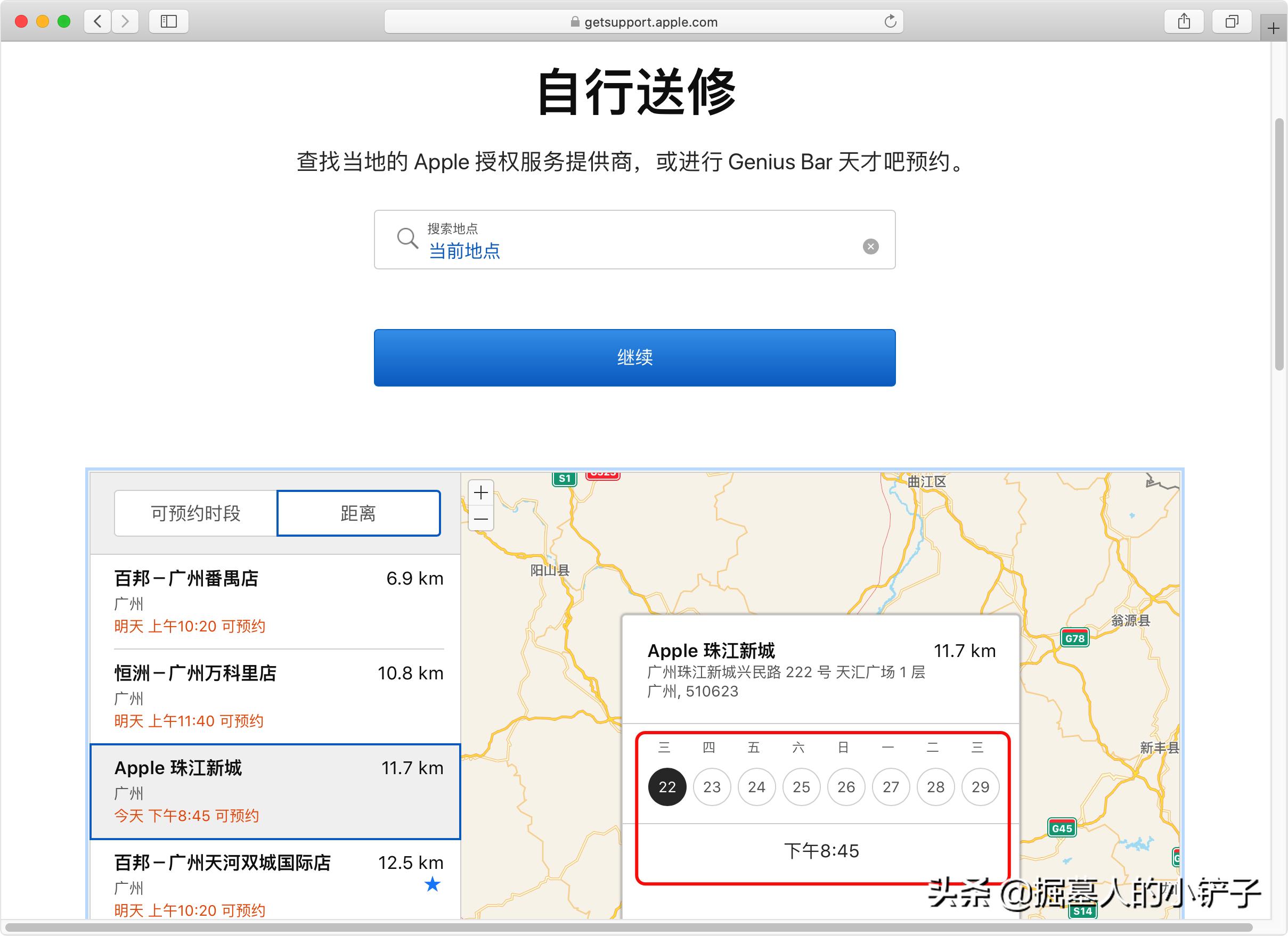
Task: Clear the search field using the x icon
Action: (x=870, y=246)
